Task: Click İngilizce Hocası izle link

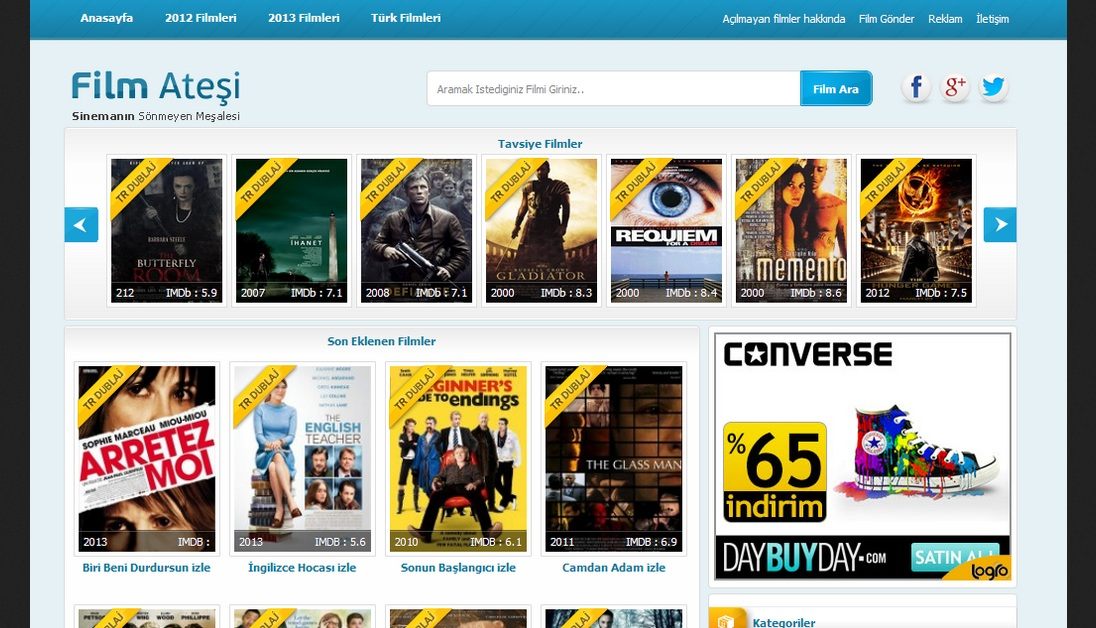Action: (x=302, y=568)
